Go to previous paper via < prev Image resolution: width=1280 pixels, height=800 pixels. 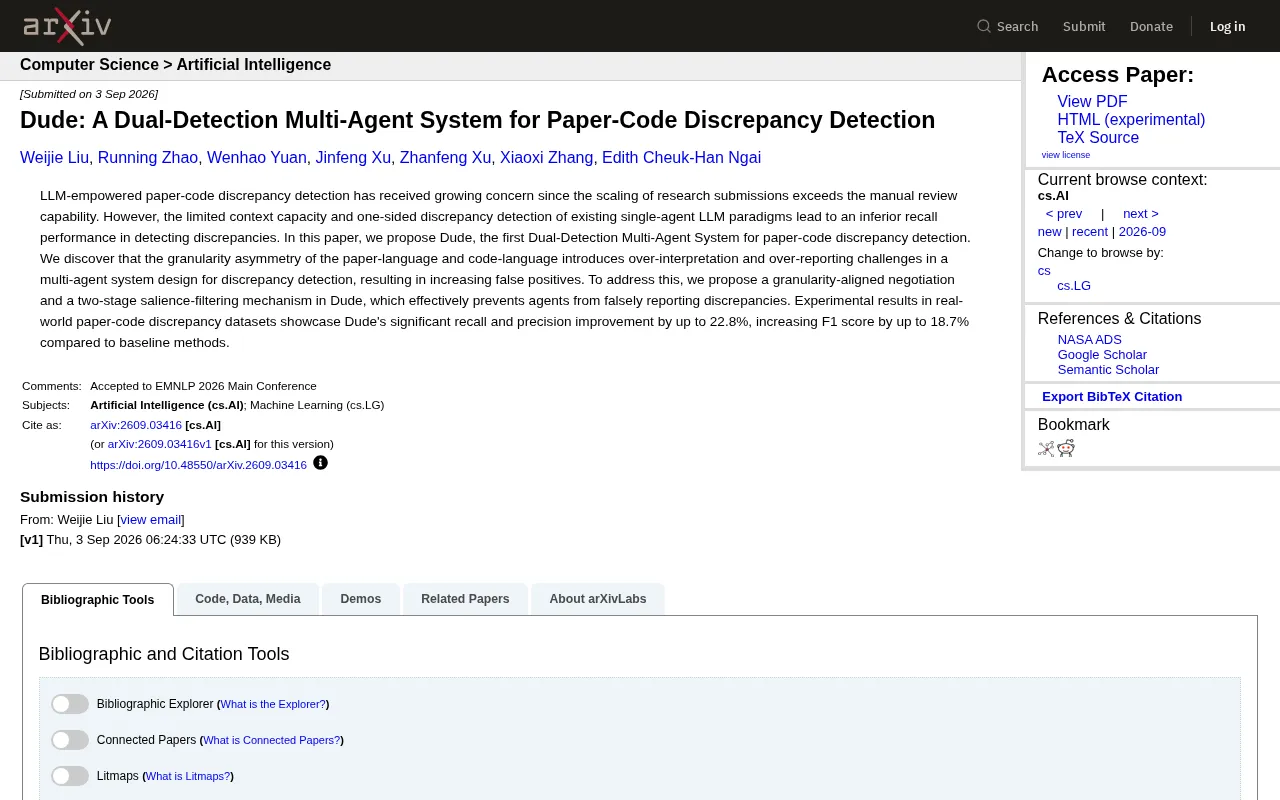click(x=1064, y=214)
